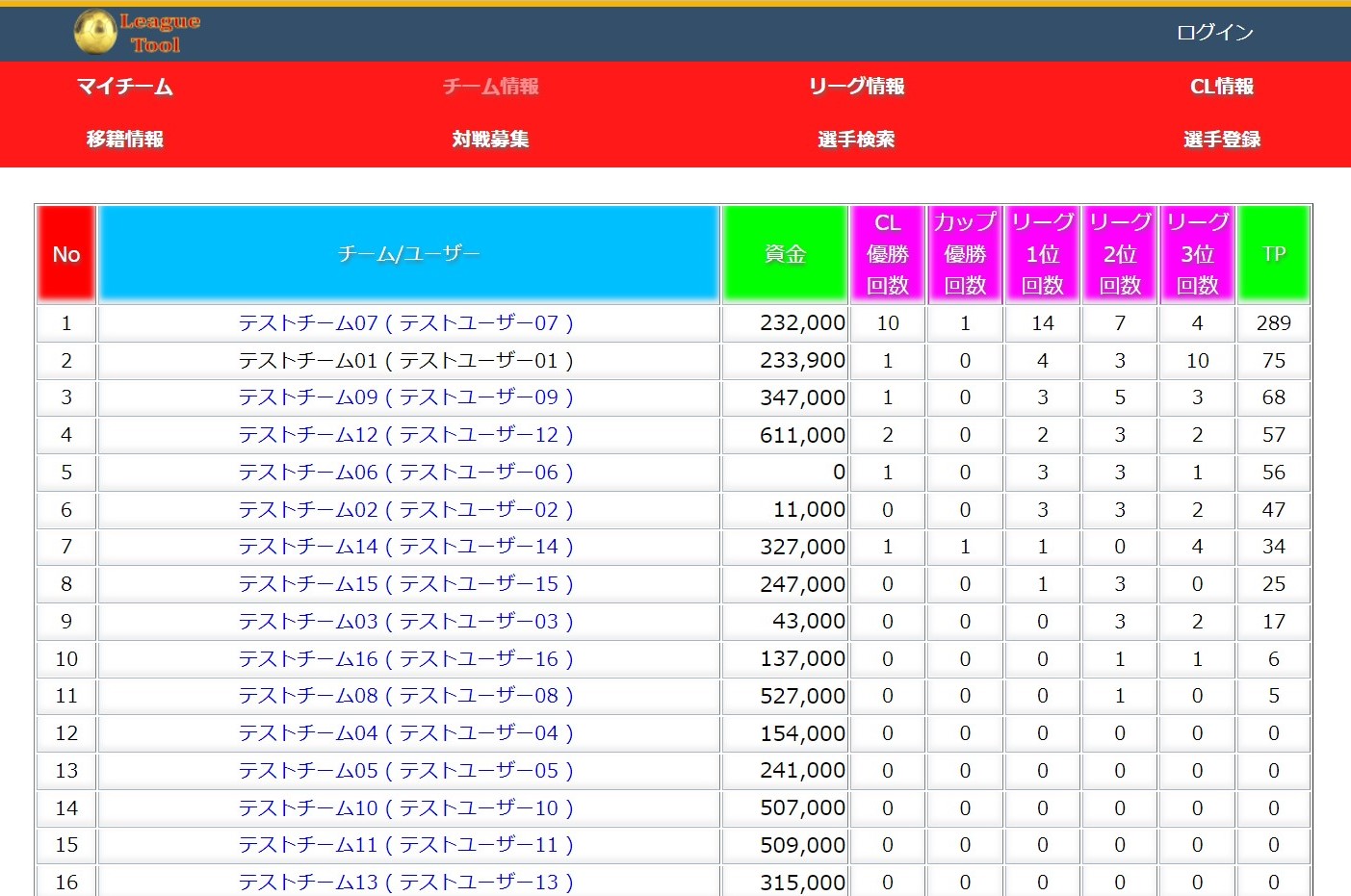Screen dimensions: 1351x896
Task: Click the League Tool logo
Action: click(137, 33)
